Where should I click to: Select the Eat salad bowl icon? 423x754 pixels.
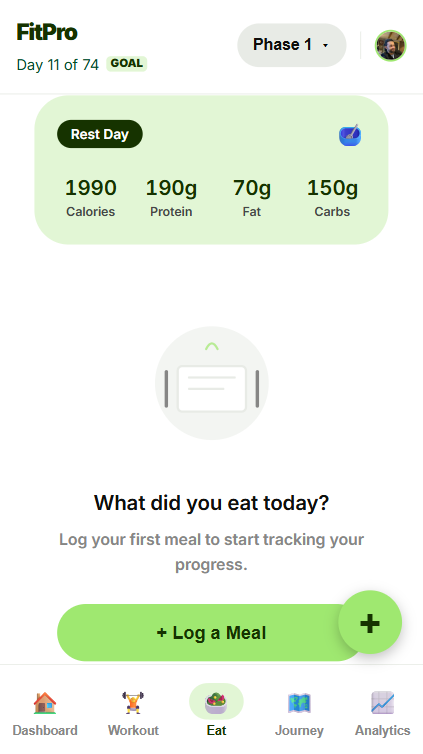pos(216,703)
